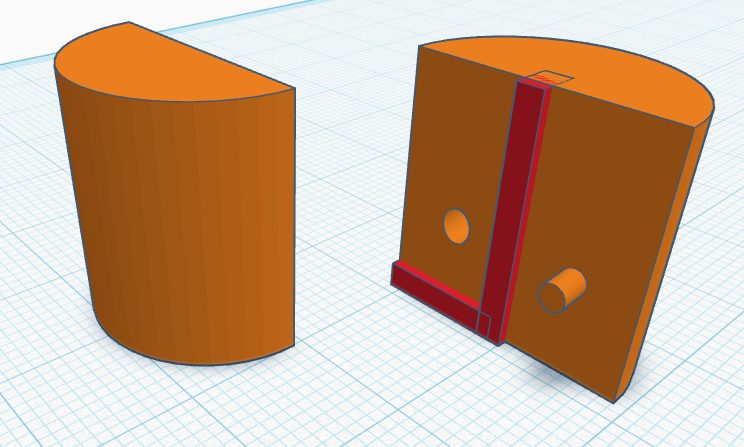The image size is (744, 447).
Task: Click the small red outlined square on top
Action: pos(551,78)
